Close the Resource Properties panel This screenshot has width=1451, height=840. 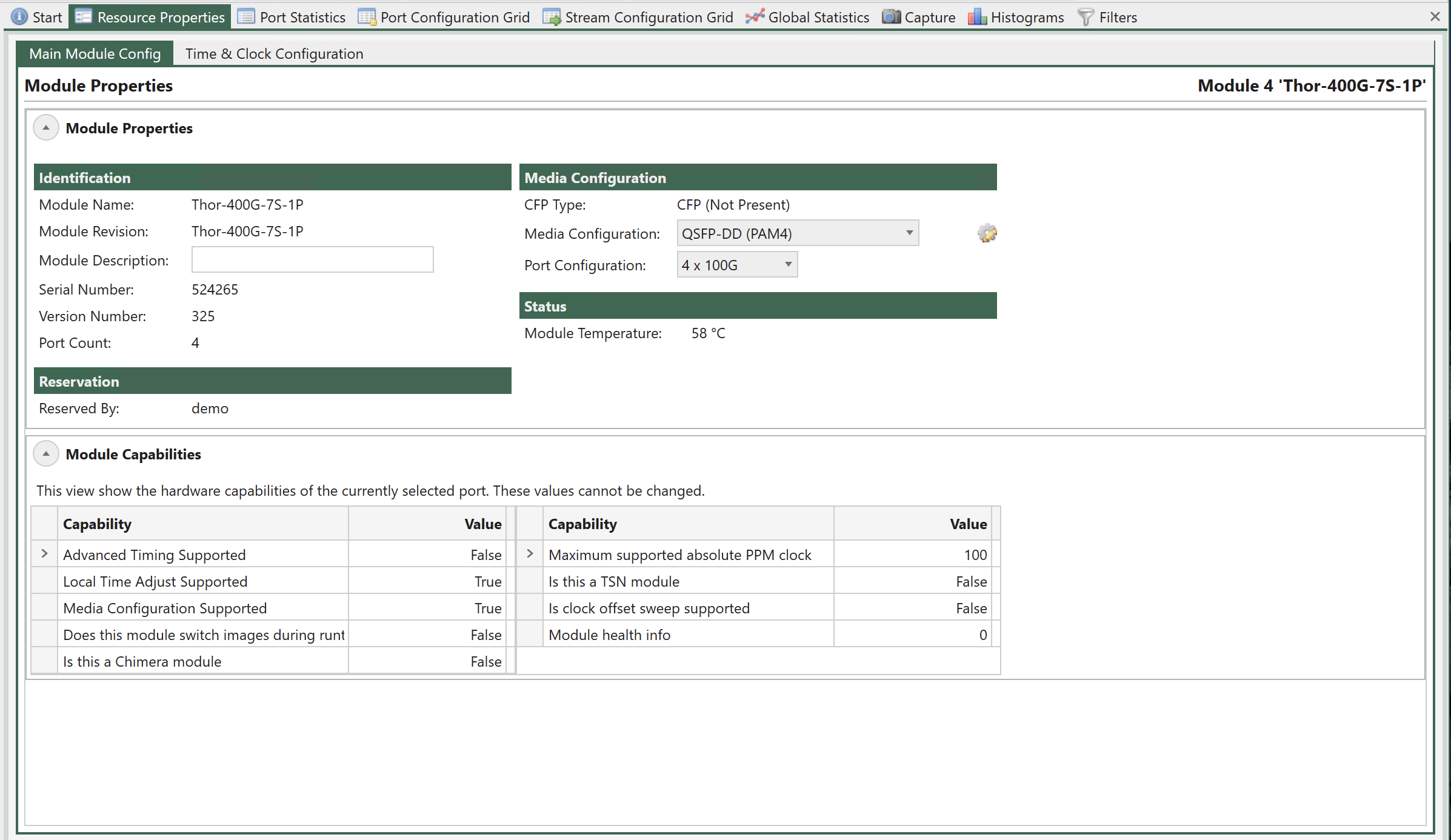[x=1435, y=17]
